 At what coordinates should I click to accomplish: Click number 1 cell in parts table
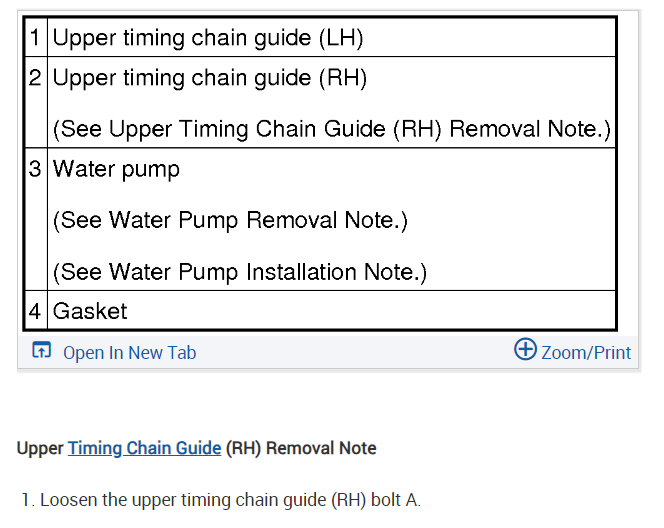click(x=35, y=39)
